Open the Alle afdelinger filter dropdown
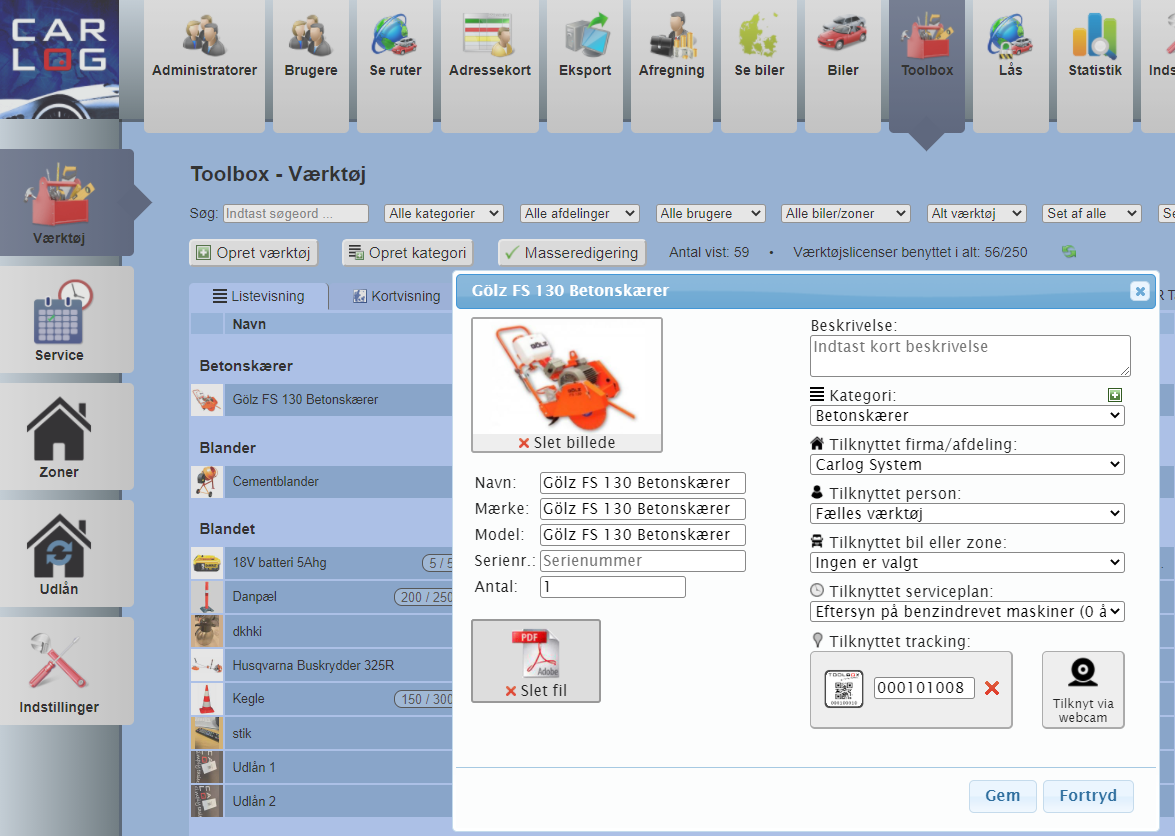This screenshot has height=836, width=1175. (579, 213)
